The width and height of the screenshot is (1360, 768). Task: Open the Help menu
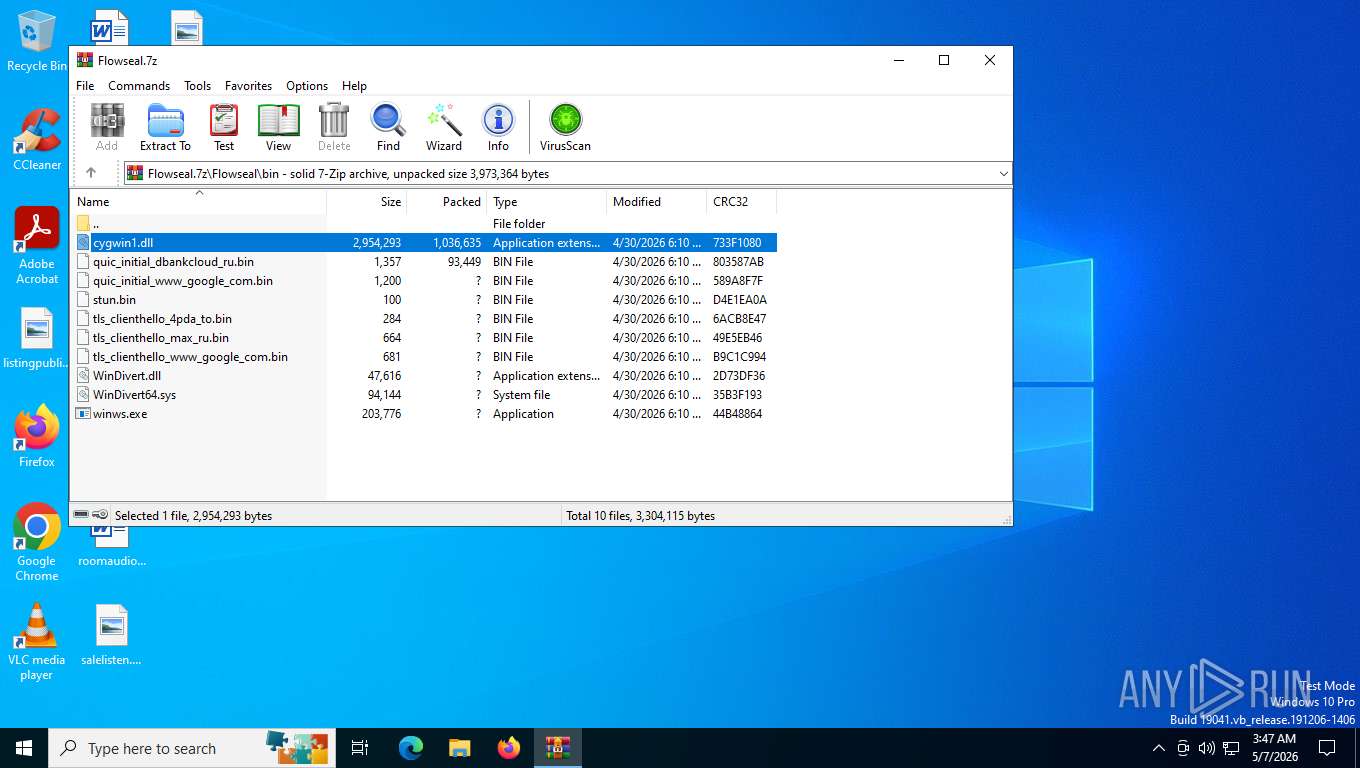click(354, 86)
